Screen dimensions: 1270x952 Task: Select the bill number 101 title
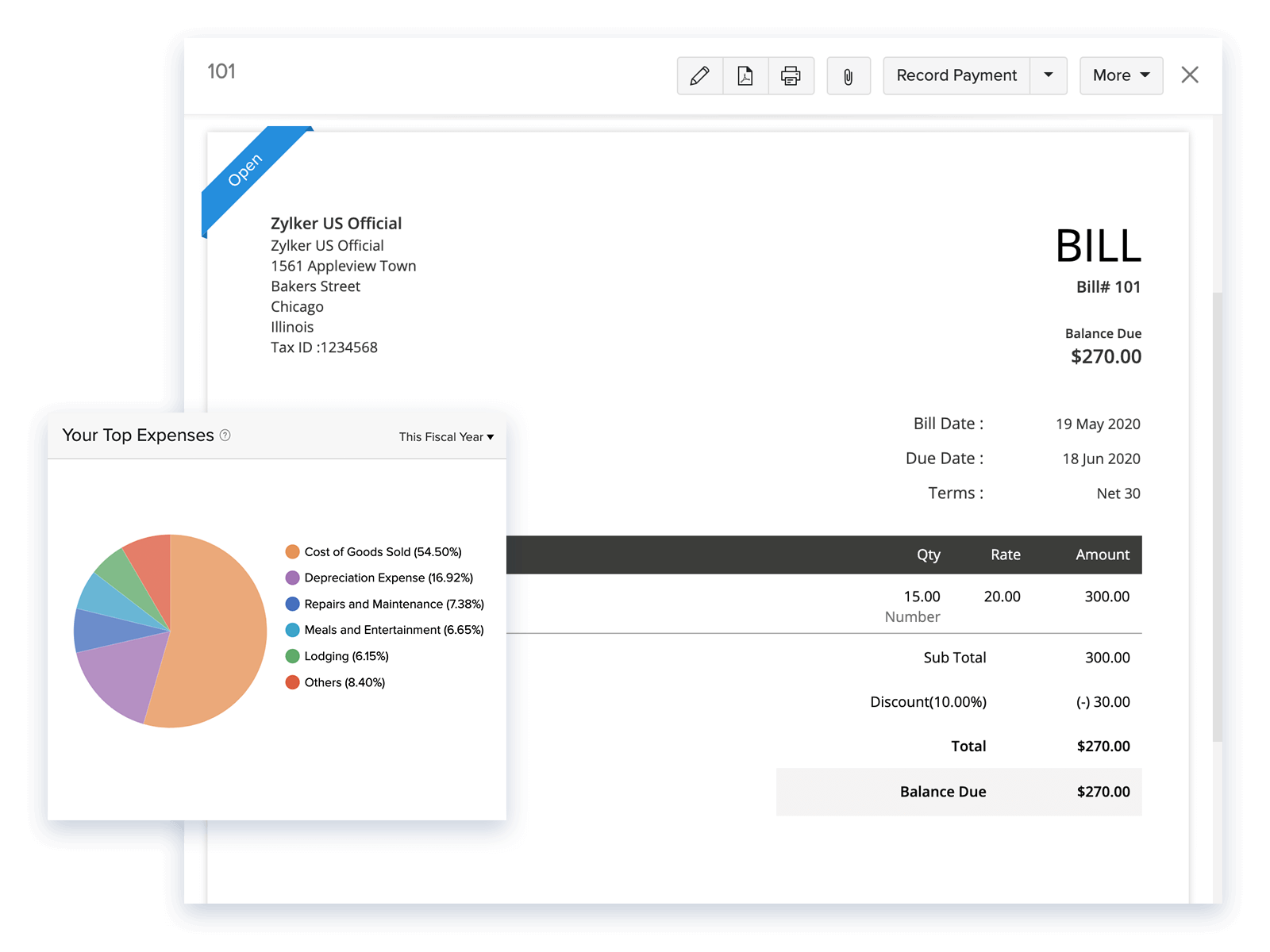click(x=222, y=71)
